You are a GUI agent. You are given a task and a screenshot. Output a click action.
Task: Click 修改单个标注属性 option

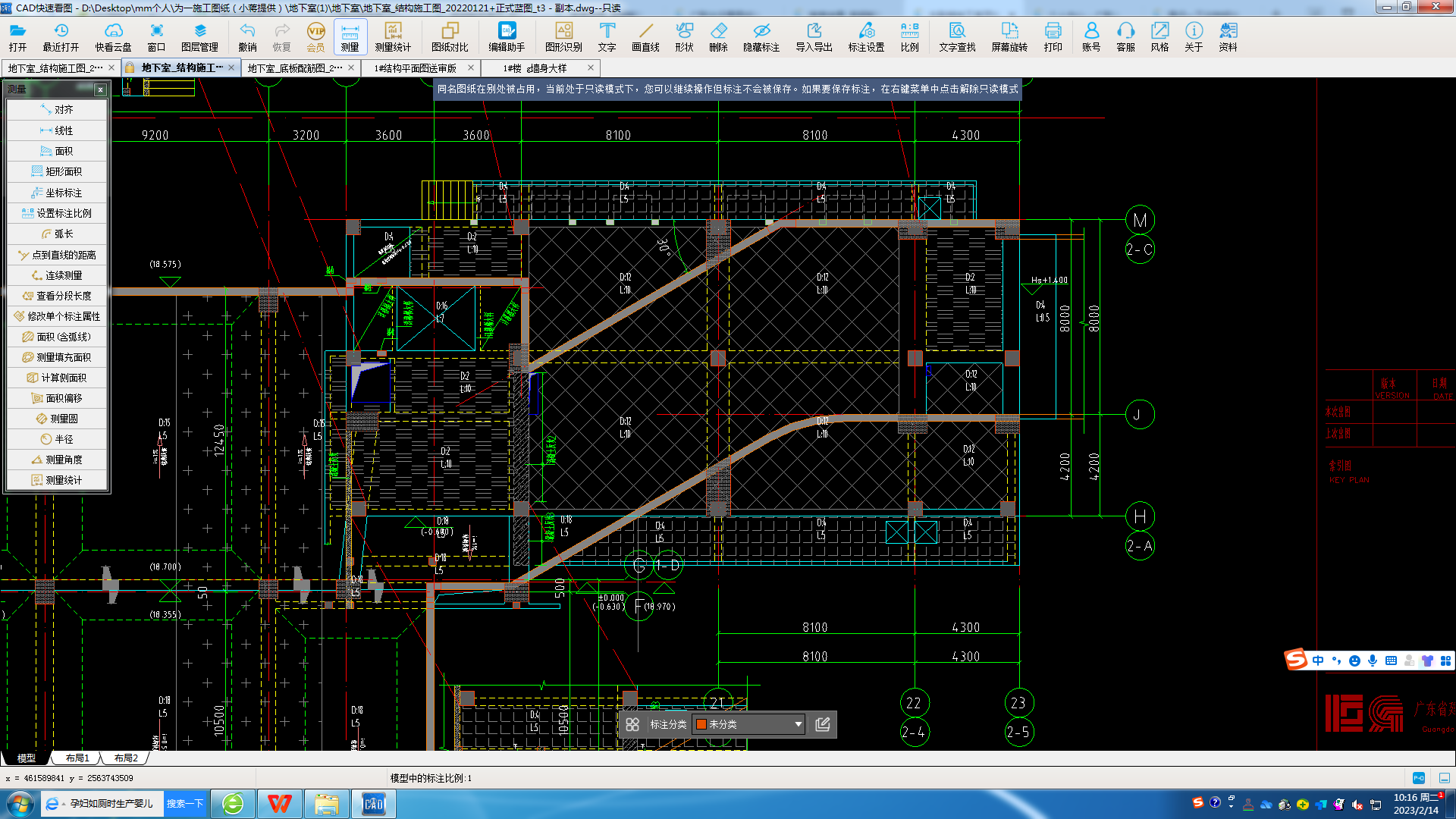point(57,316)
